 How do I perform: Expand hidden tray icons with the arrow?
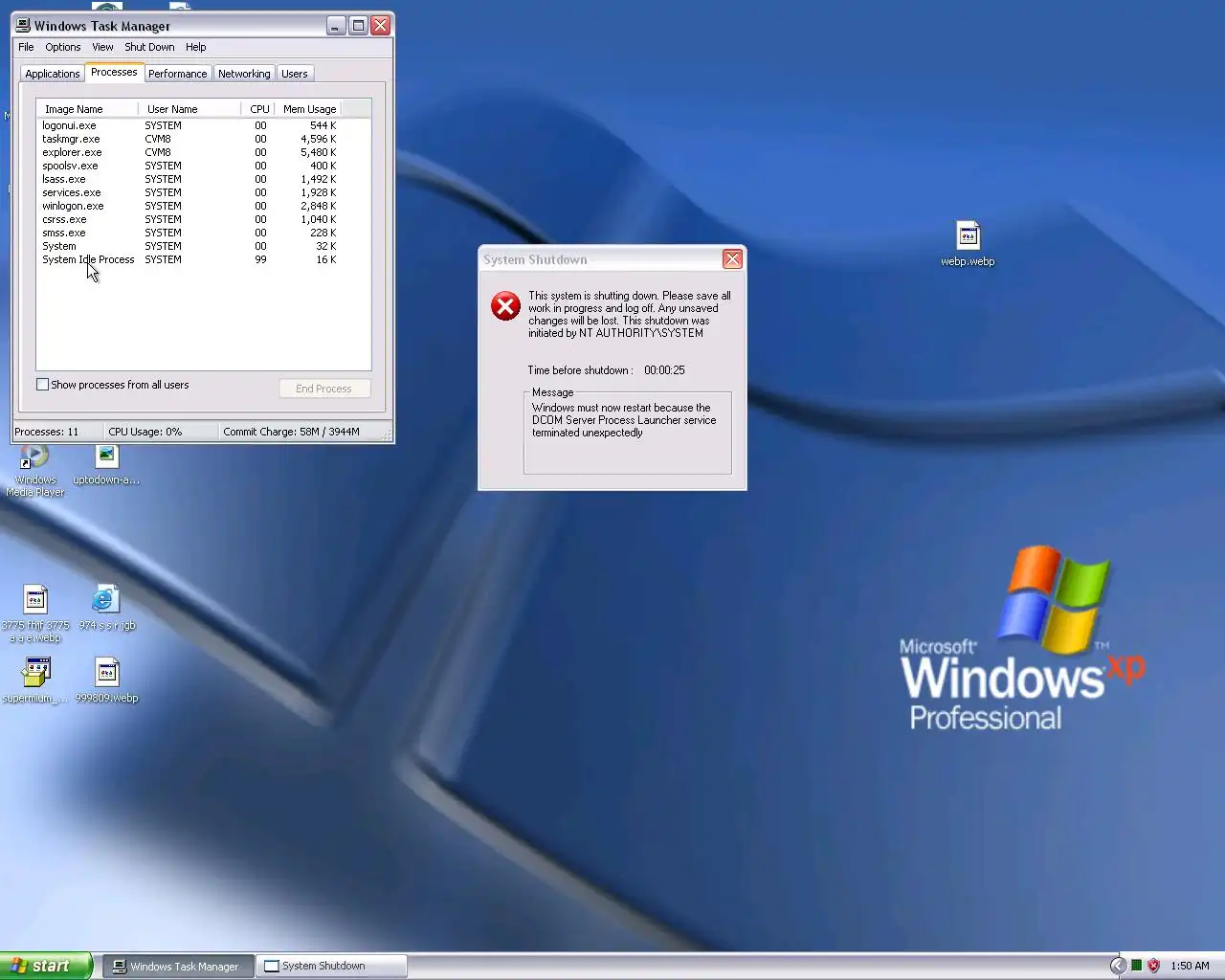click(x=1118, y=966)
